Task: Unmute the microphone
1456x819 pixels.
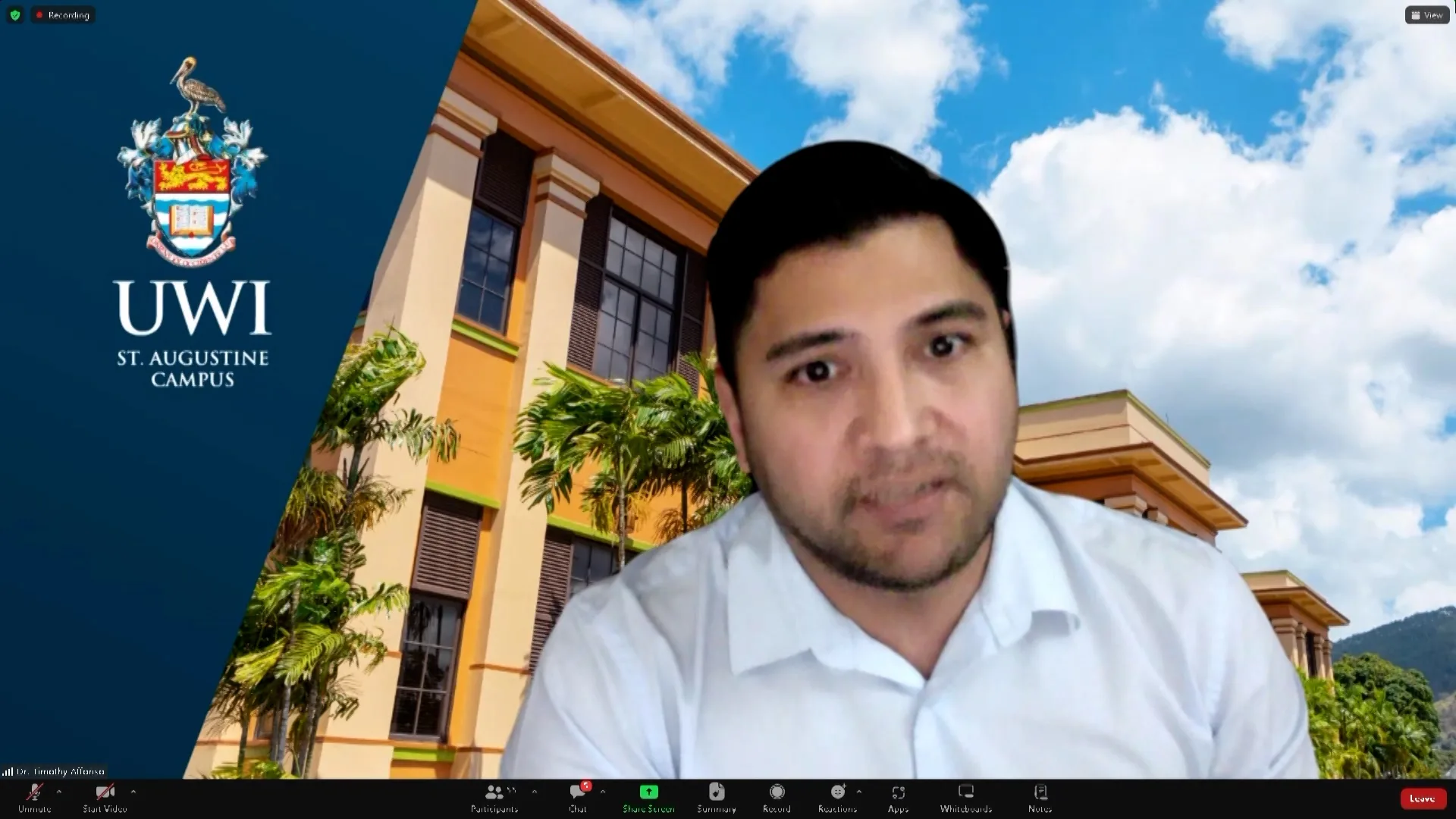Action: [34, 797]
